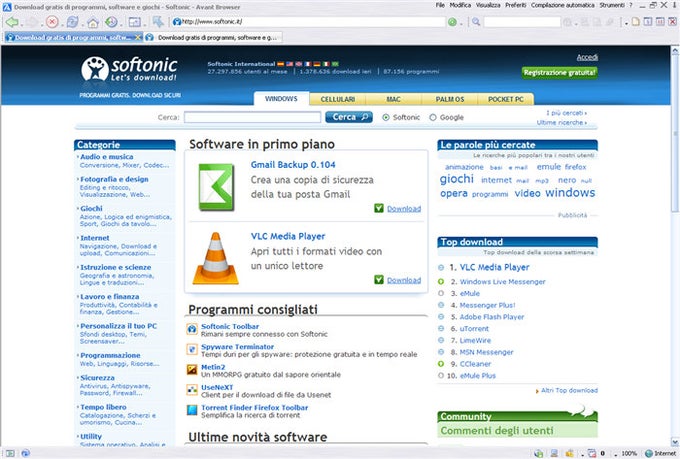Switch to the PALM OS tab
Viewport: 680px width, 459px height.
coord(450,99)
